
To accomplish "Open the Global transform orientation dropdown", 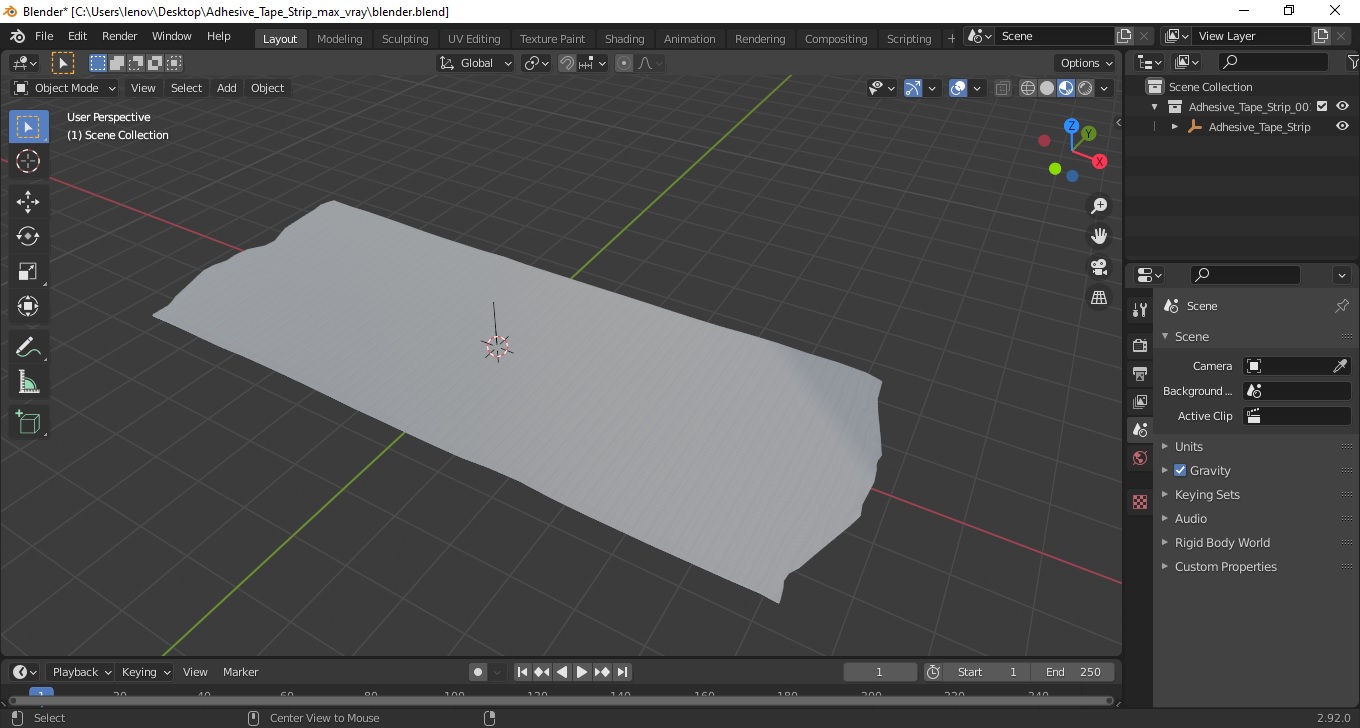I will click(476, 63).
